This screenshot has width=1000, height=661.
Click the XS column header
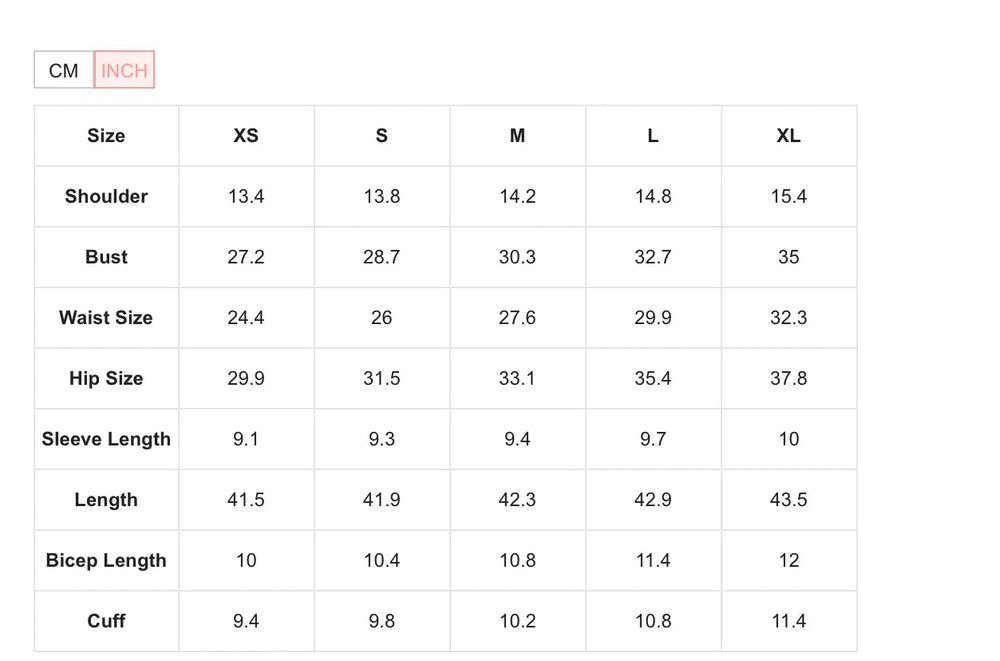point(246,136)
